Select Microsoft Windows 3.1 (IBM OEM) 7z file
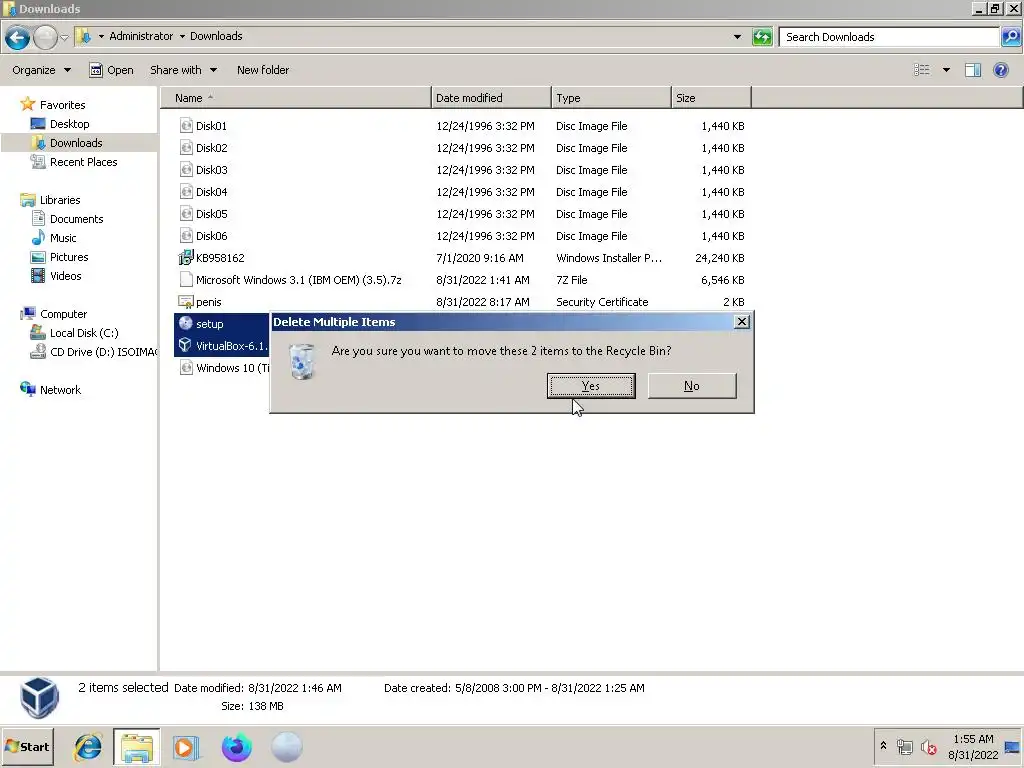 click(x=290, y=280)
